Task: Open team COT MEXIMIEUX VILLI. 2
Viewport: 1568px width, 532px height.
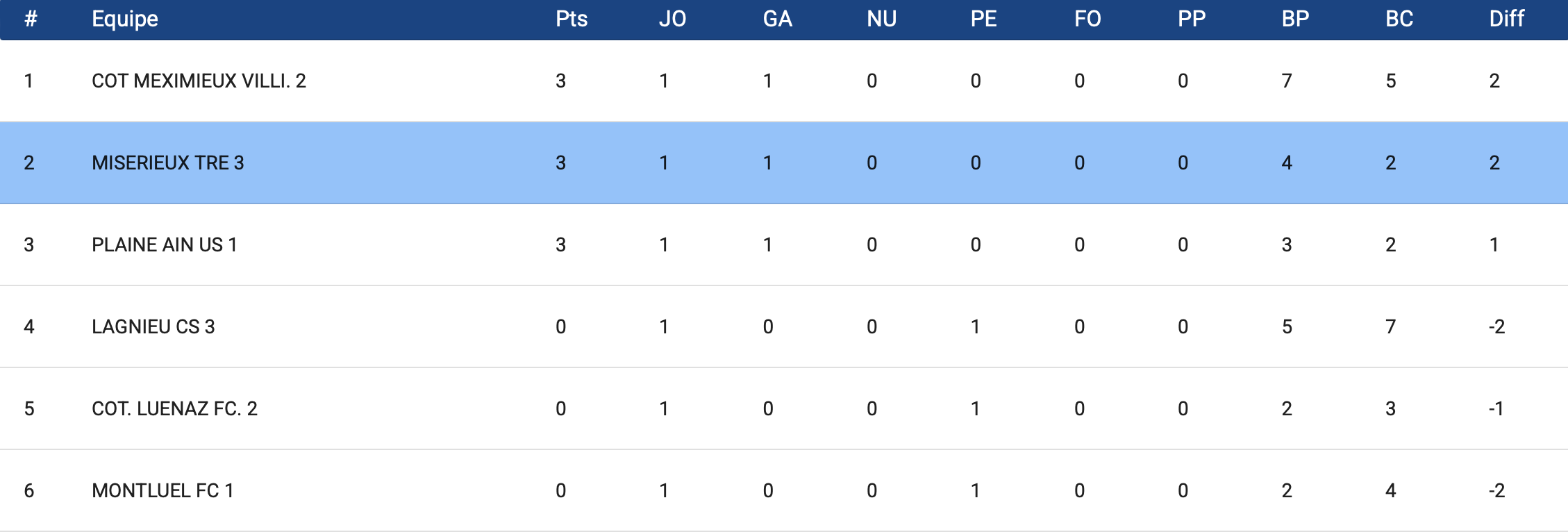Action: click(199, 81)
